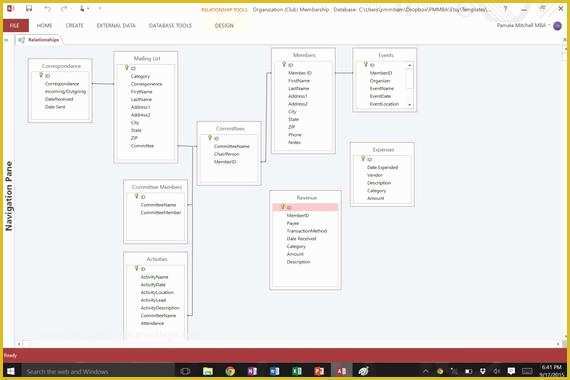Select FirstName field in Members table
This screenshot has width=570, height=380.
[x=299, y=81]
